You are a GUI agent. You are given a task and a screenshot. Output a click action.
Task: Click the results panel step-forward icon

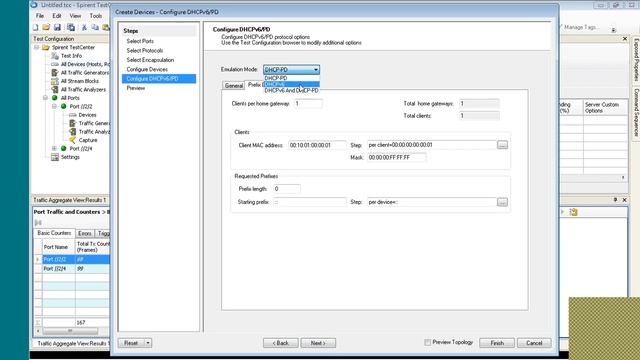click(x=38, y=222)
